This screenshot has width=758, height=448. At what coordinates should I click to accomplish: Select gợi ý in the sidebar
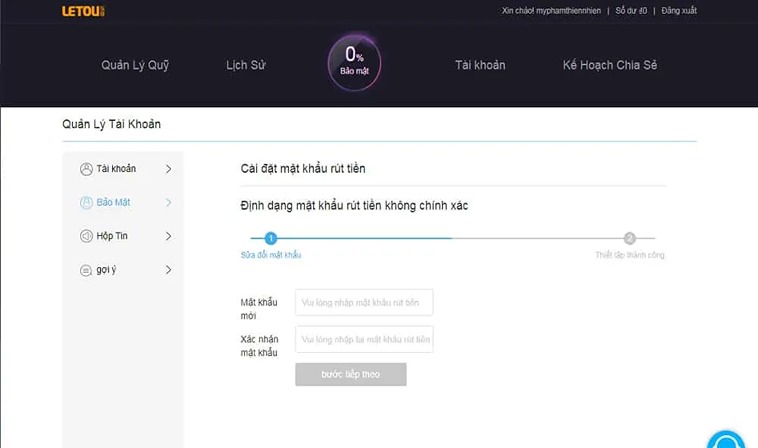click(x=106, y=270)
